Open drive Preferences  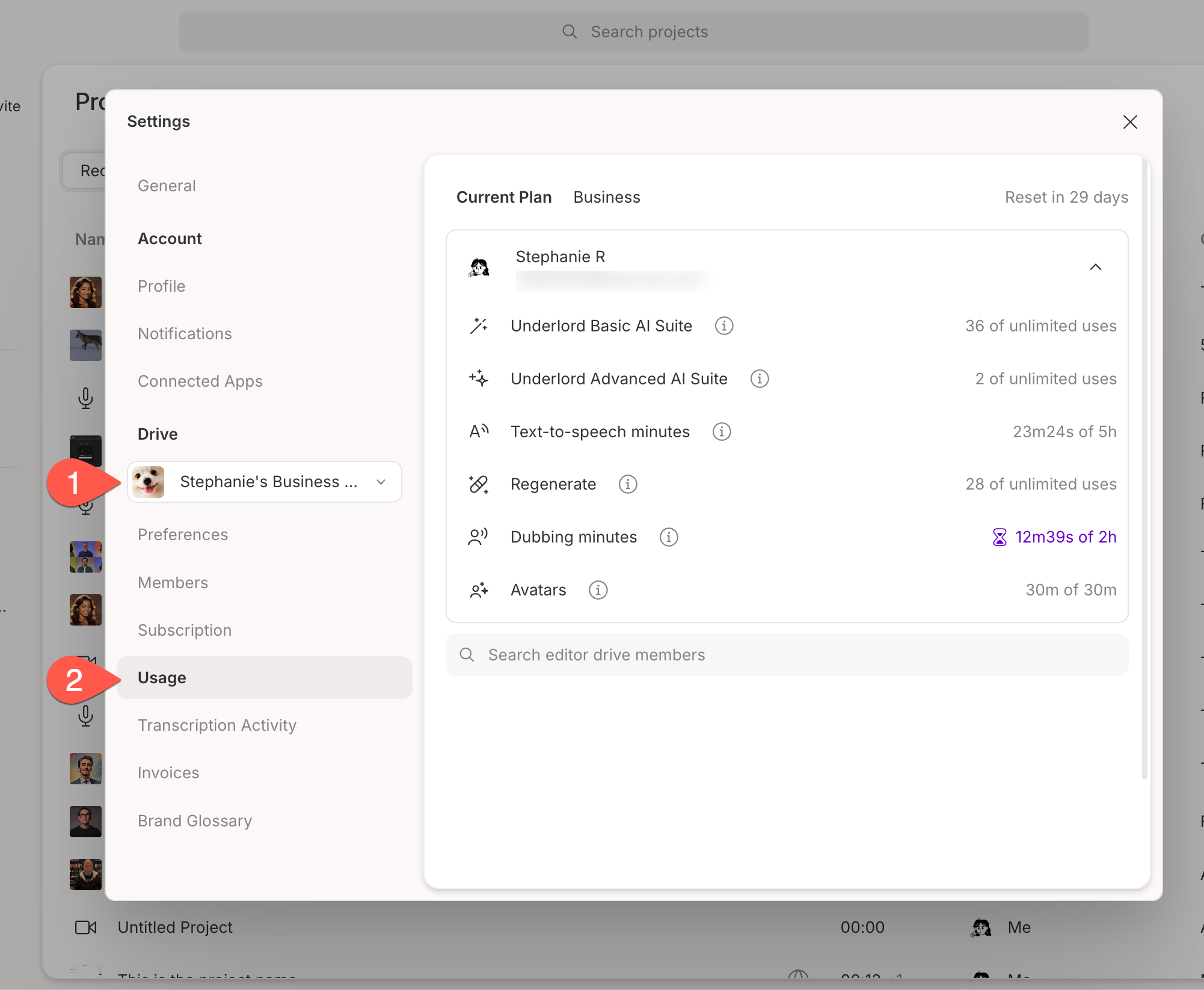click(183, 535)
